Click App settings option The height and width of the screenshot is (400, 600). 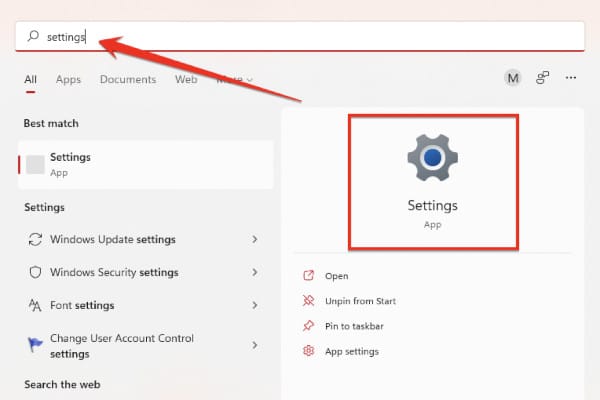[x=352, y=352]
